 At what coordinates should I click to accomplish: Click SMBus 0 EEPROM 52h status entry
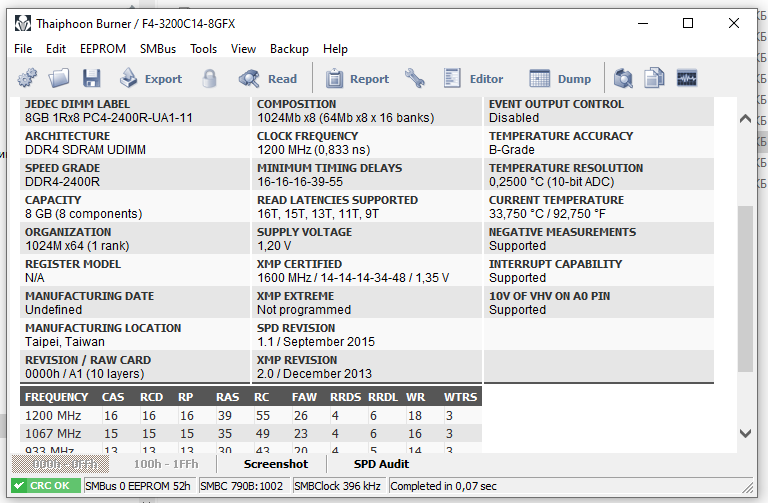pos(139,486)
